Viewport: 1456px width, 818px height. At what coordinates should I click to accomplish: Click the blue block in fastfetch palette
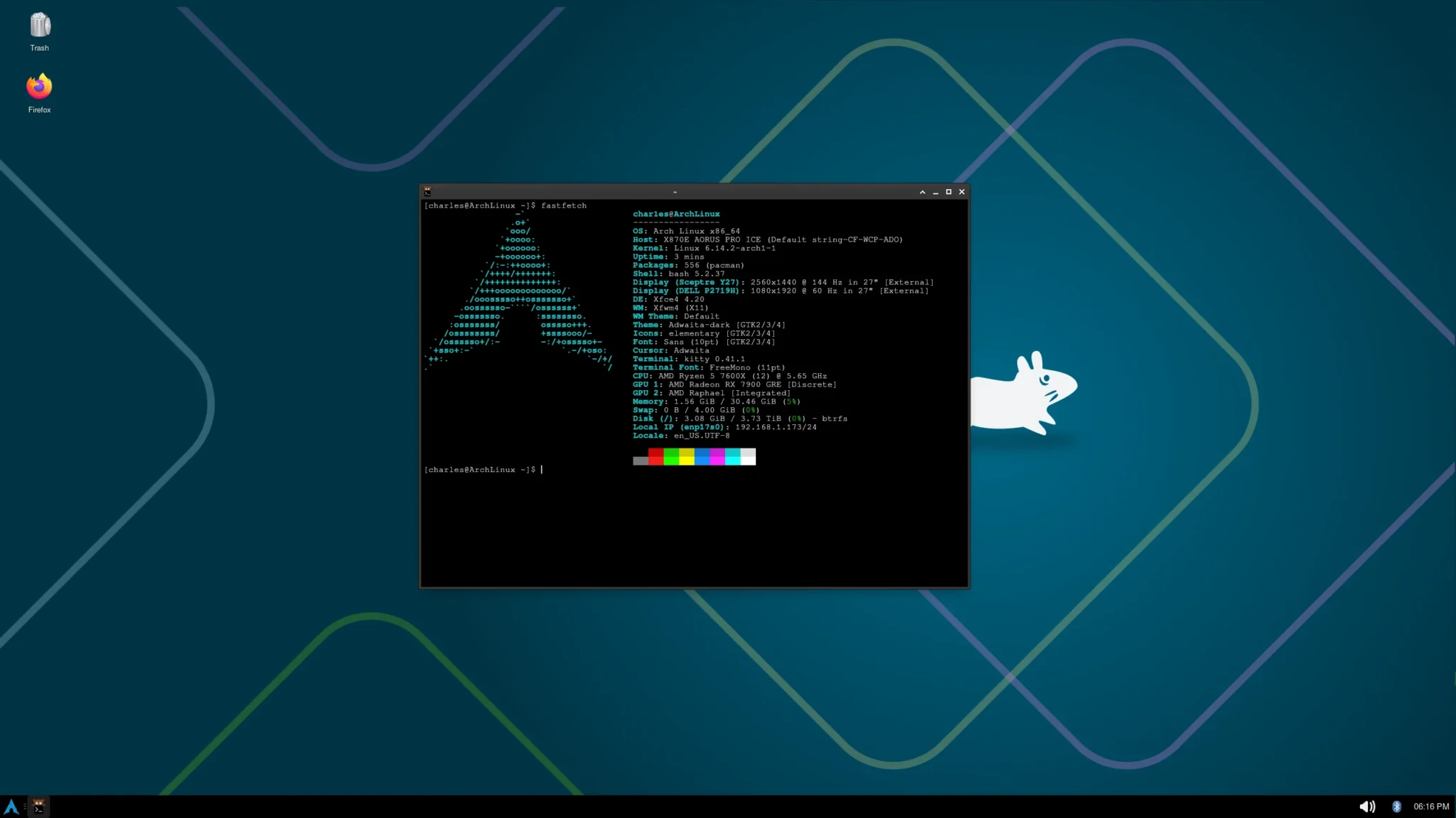click(702, 457)
